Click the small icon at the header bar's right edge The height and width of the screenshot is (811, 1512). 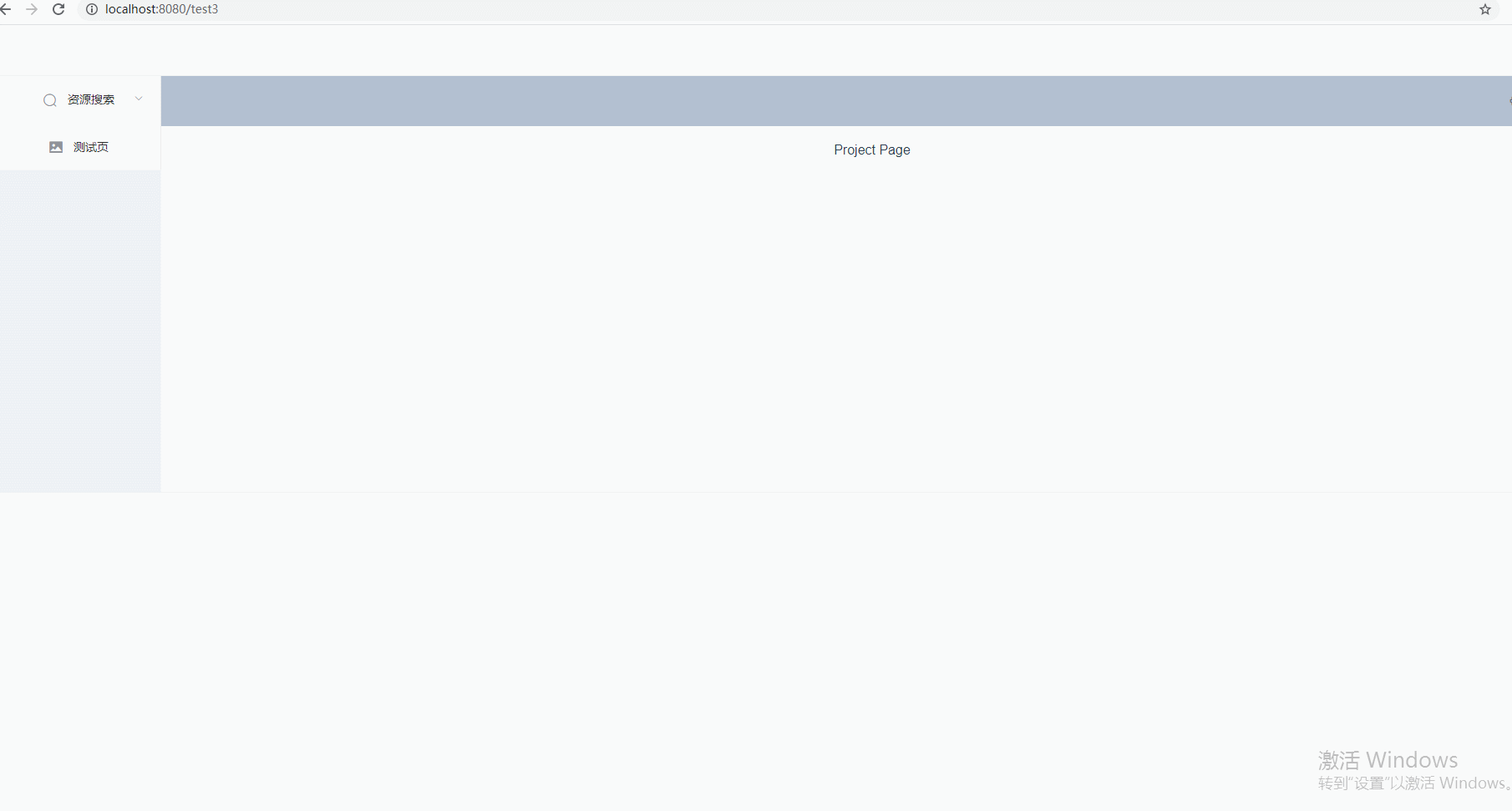coord(1508,101)
